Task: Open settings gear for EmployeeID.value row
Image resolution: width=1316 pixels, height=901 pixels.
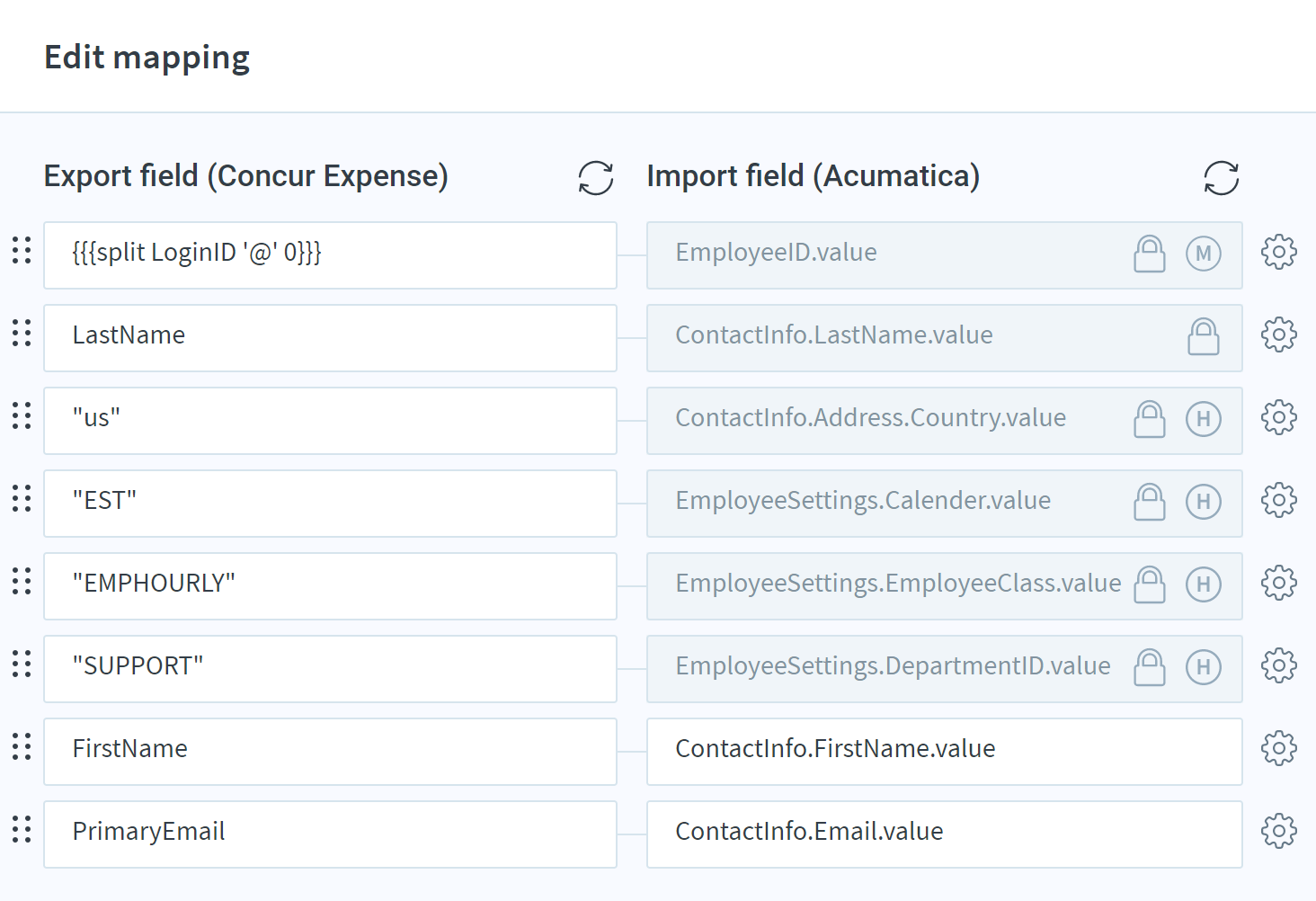Action: click(1278, 253)
